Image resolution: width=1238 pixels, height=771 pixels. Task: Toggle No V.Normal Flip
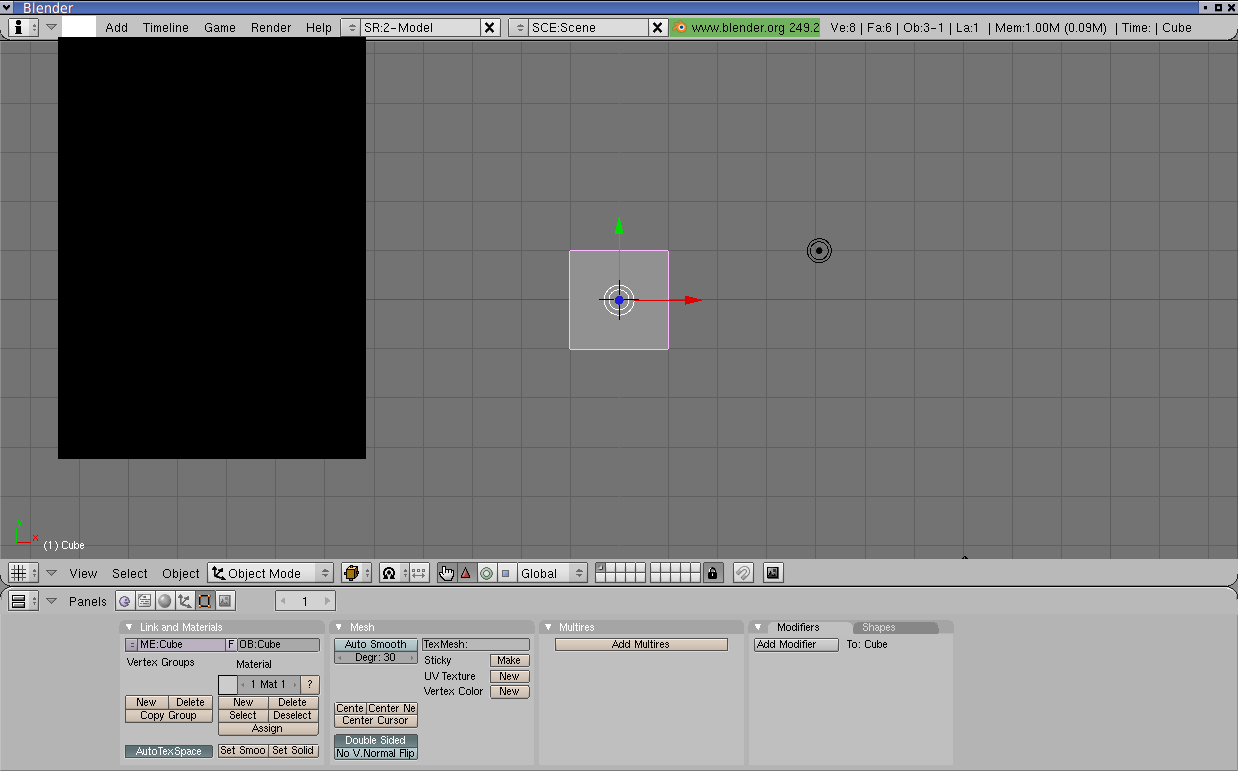376,753
